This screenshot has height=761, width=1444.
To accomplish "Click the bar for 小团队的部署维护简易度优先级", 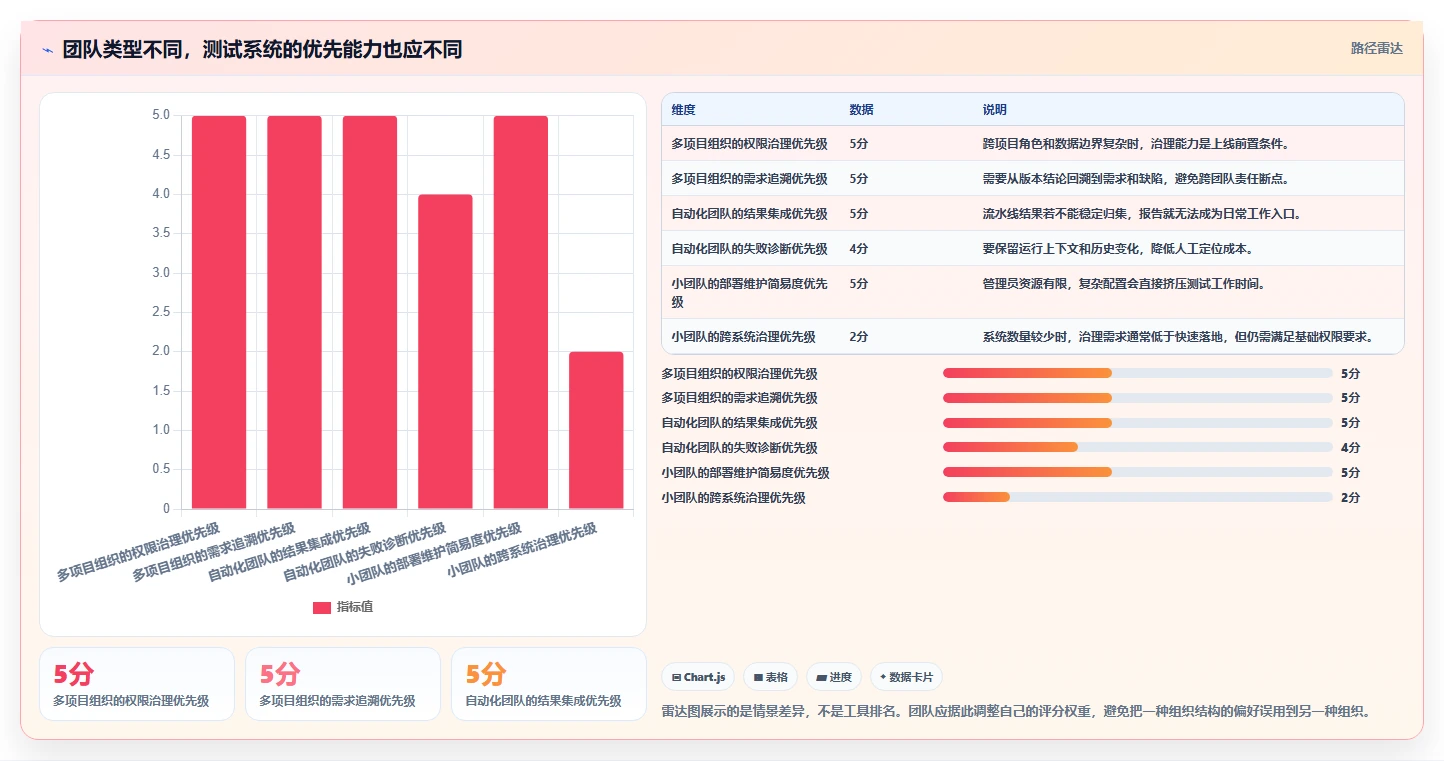I will click(521, 312).
